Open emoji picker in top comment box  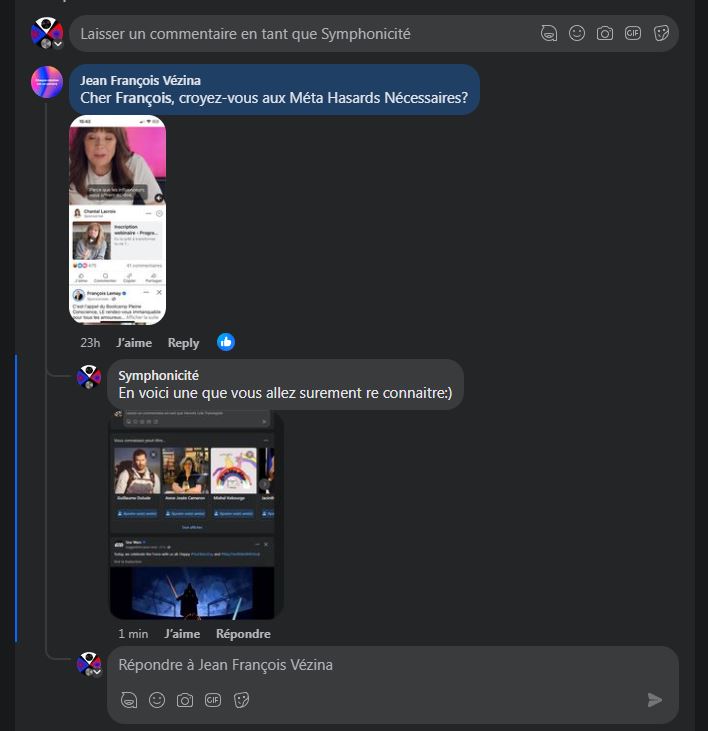577,33
